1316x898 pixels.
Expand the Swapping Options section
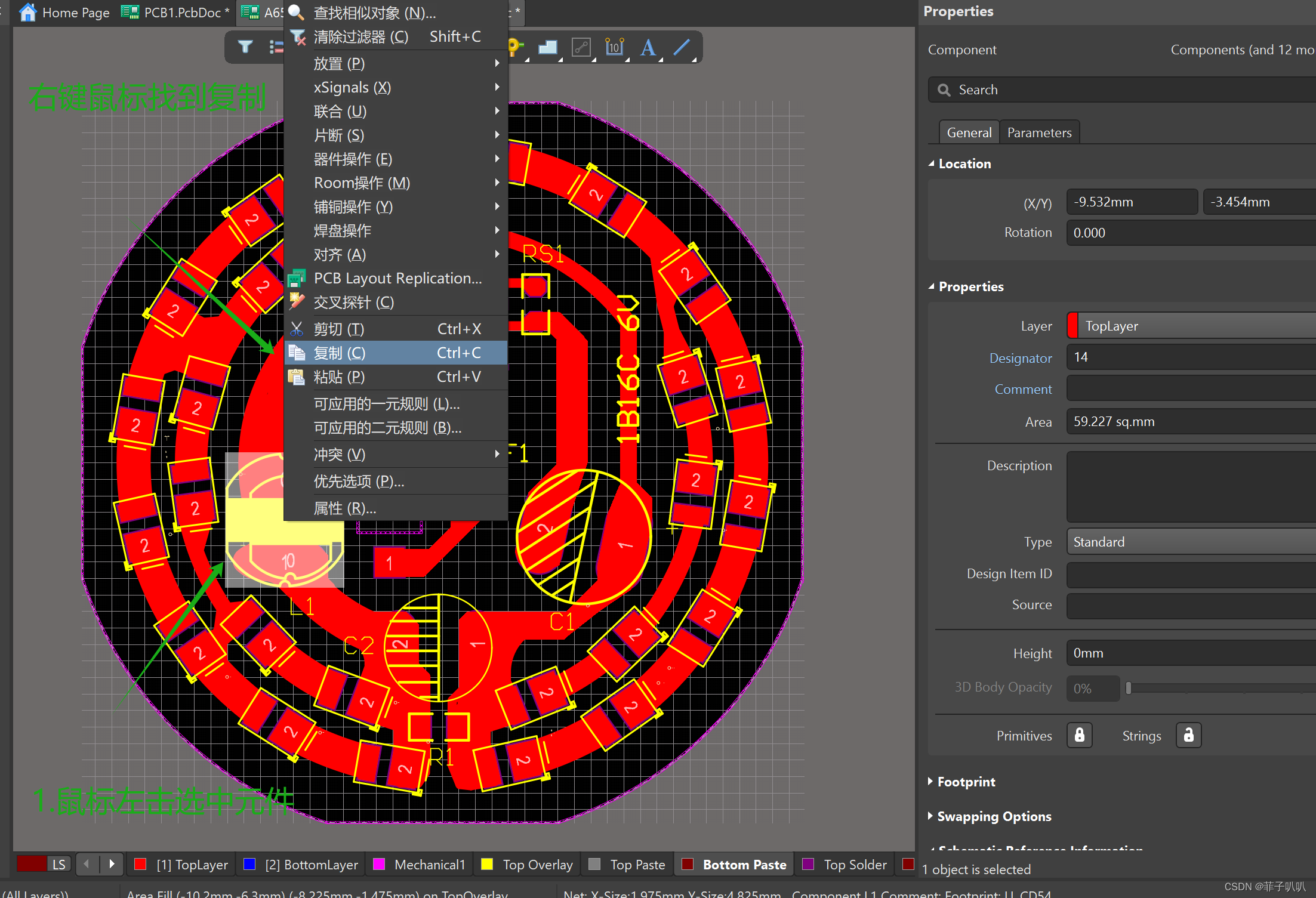pos(994,816)
